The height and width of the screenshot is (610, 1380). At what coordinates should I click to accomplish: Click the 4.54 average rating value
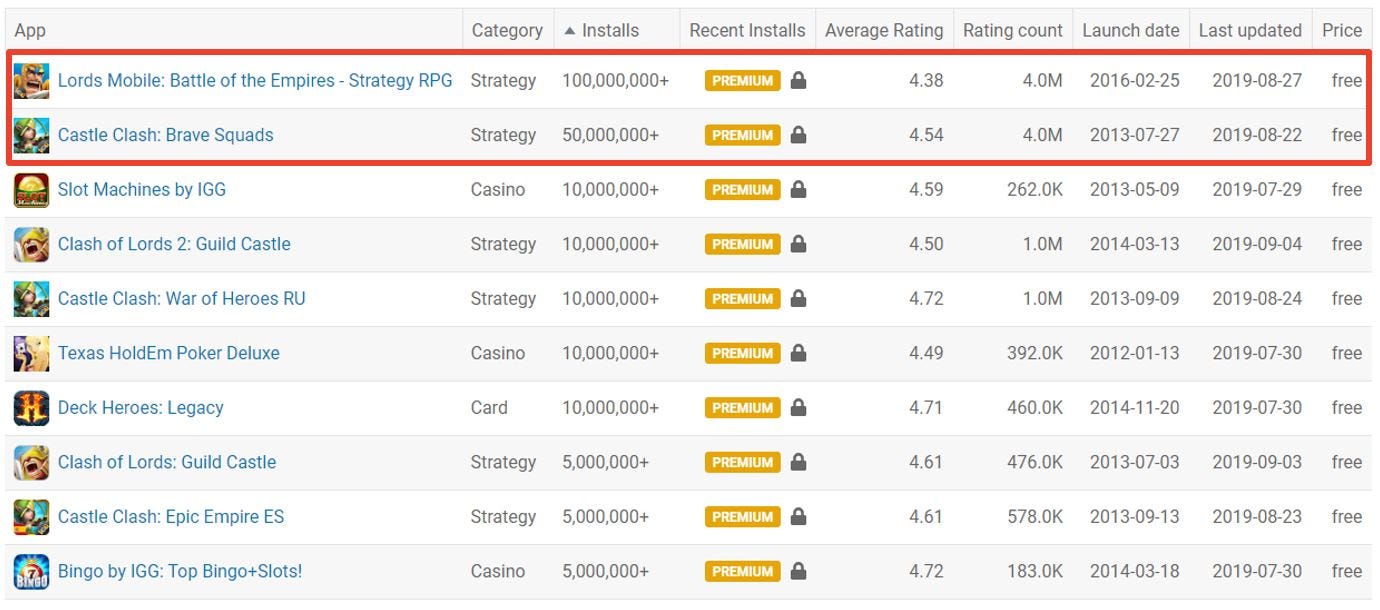926,134
